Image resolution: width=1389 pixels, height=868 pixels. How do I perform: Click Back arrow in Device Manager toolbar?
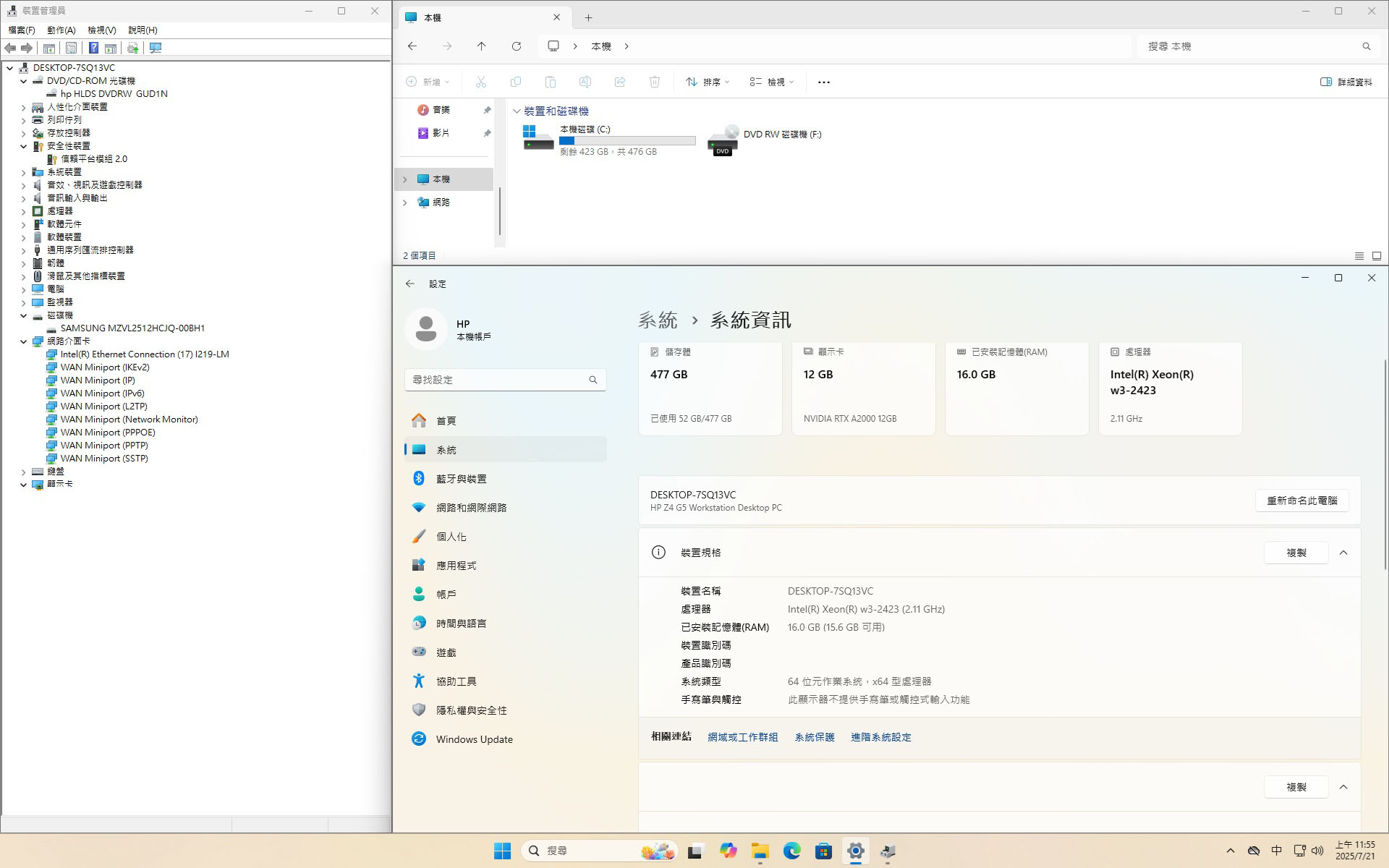[10, 48]
